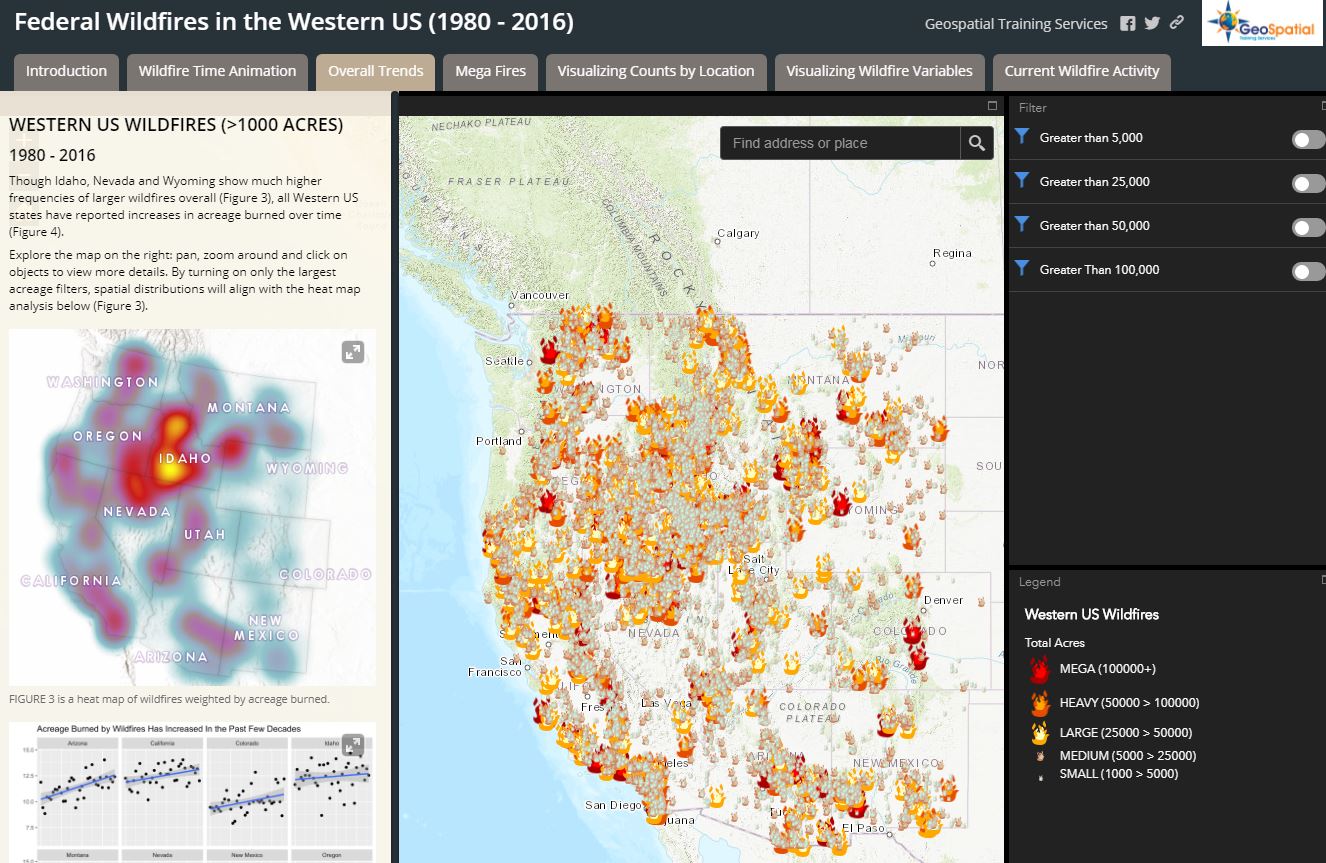Click the search magnifier icon on map
1326x863 pixels.
point(977,143)
